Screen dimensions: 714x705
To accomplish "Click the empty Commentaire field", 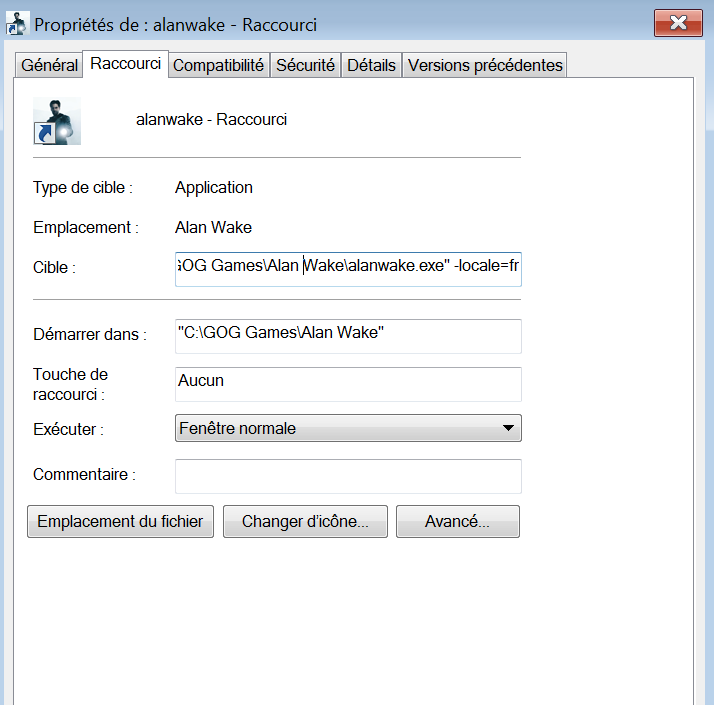I will (348, 476).
